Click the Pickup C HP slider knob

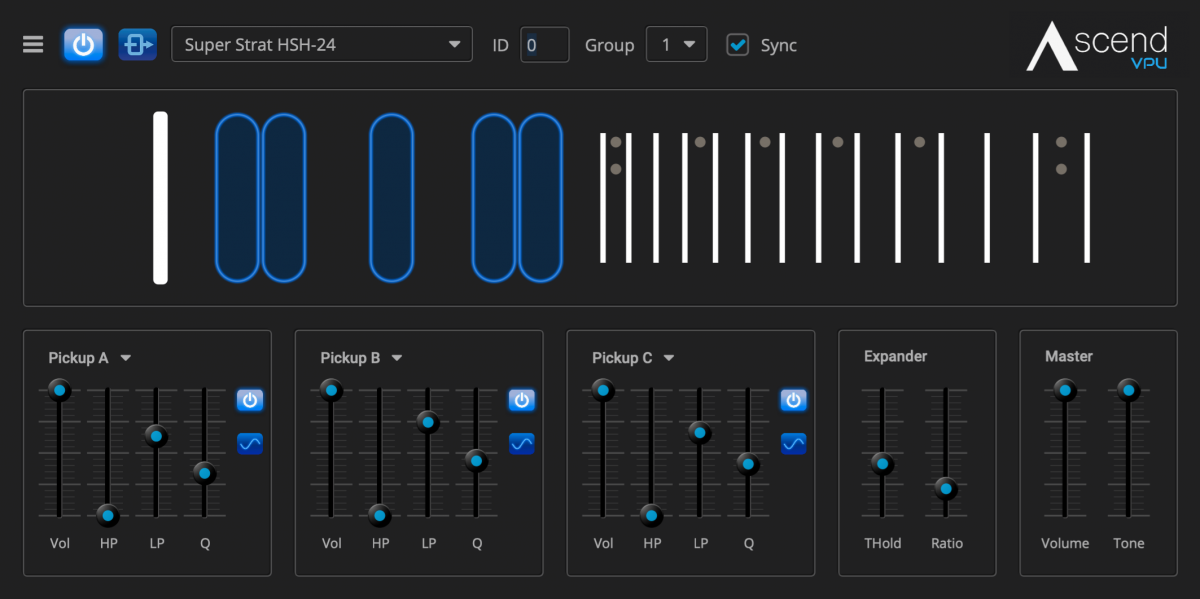[x=652, y=516]
